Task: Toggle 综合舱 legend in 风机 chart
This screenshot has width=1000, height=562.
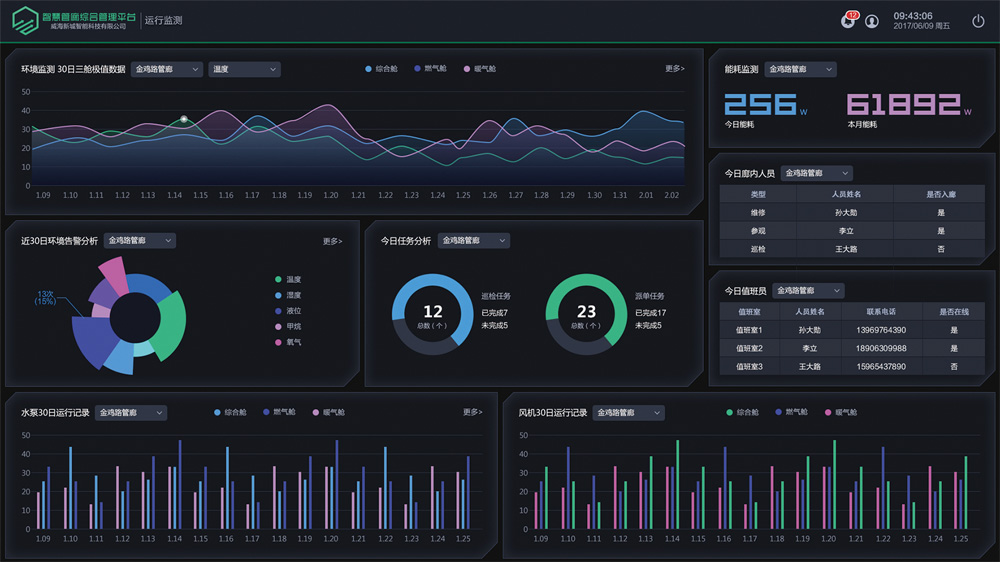Action: point(742,413)
